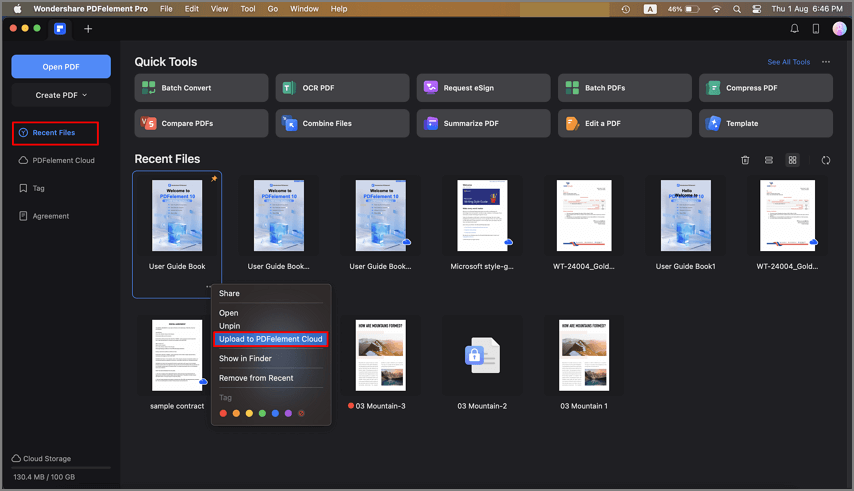
Task: Click the Open PDF button
Action: tap(61, 66)
